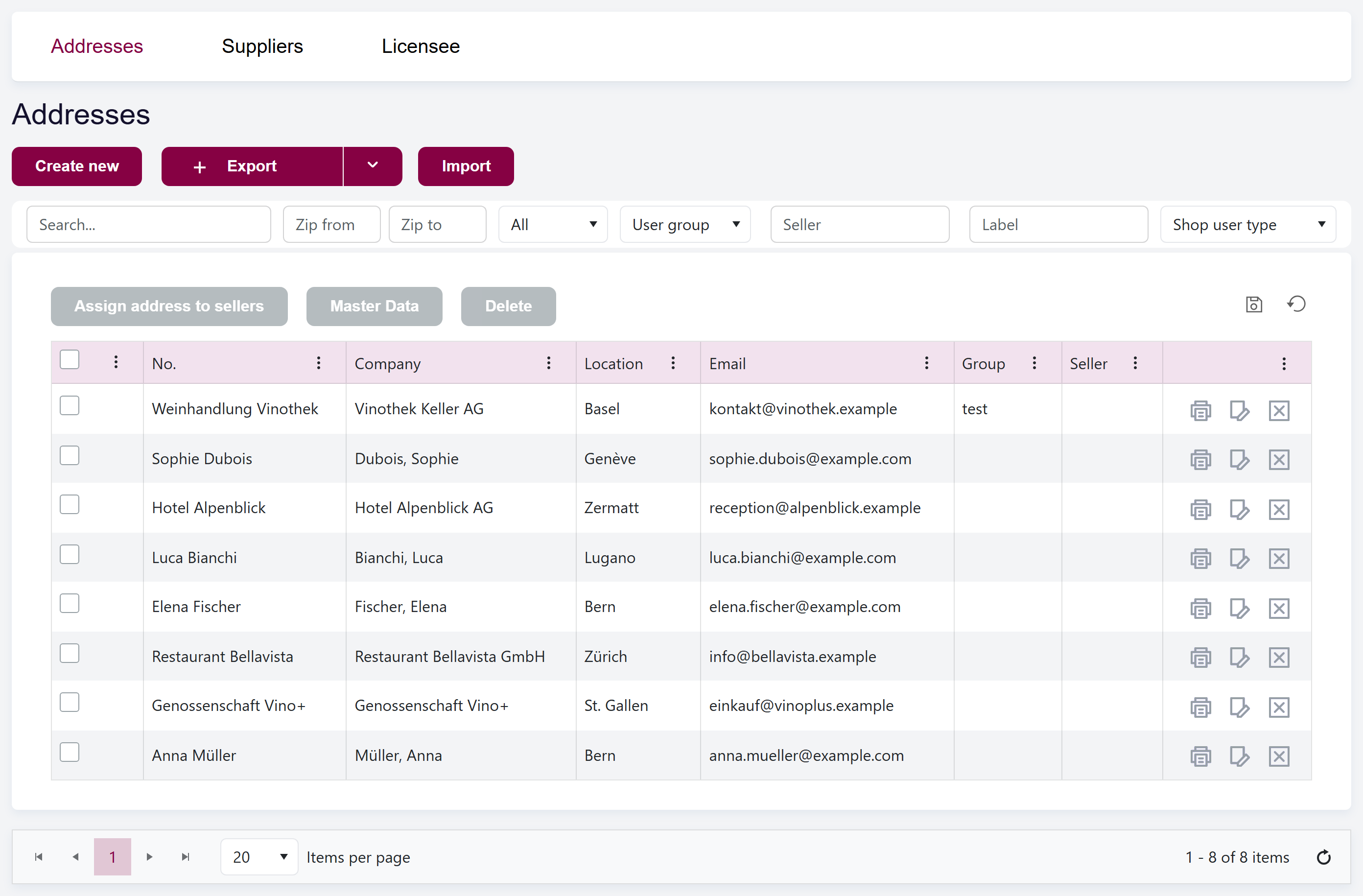Check the Anna Müller row checkbox
The image size is (1363, 896).
point(70,752)
